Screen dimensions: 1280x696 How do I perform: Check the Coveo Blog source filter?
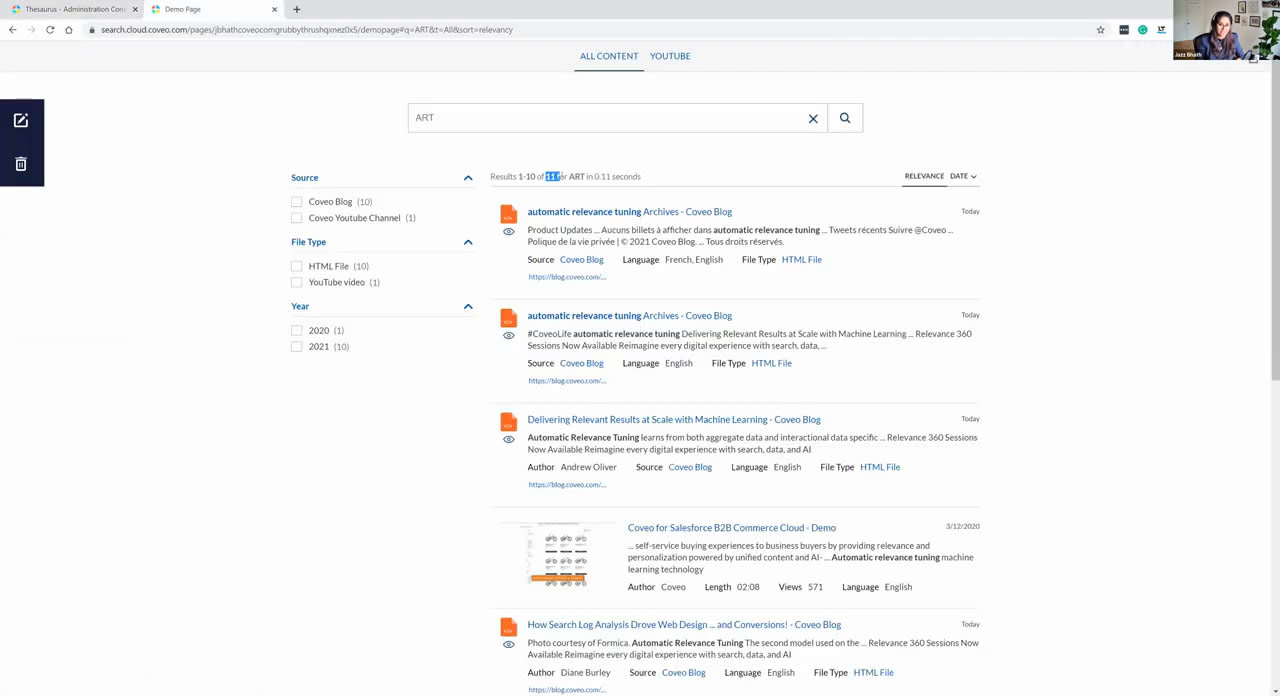click(297, 202)
